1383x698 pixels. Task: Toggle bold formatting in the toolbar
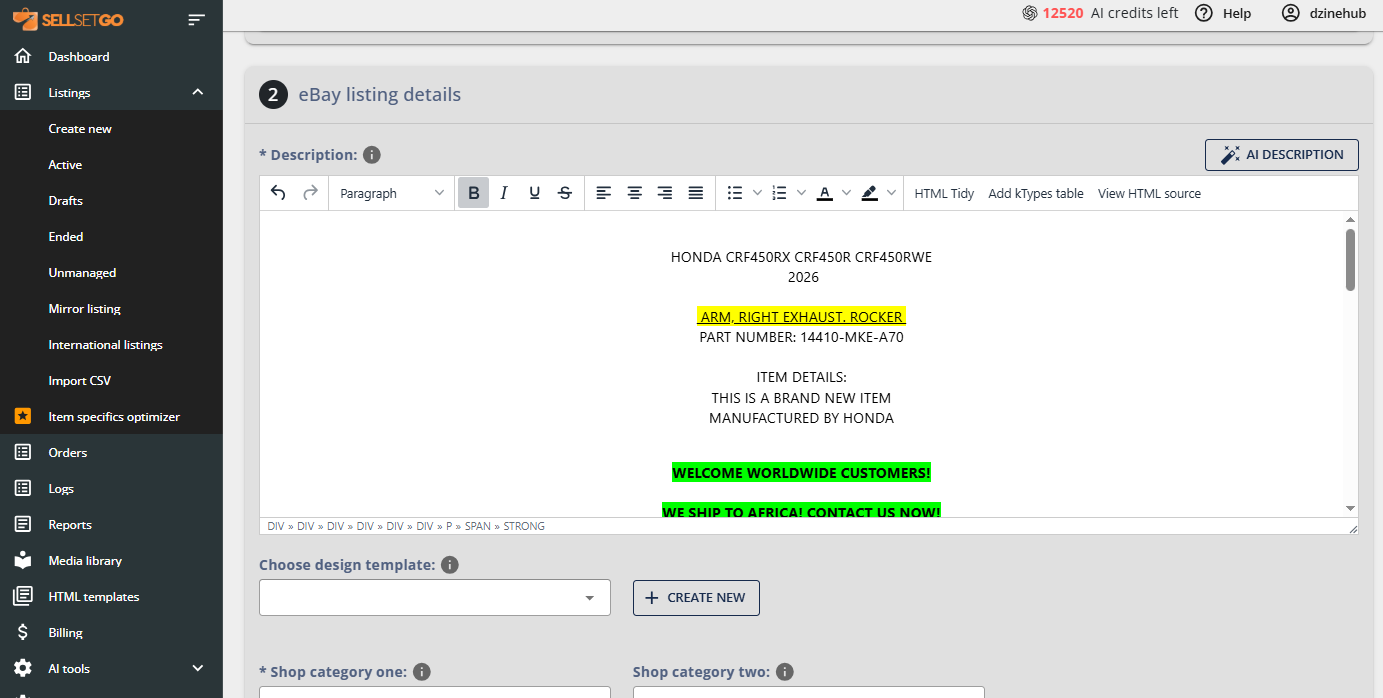473,193
